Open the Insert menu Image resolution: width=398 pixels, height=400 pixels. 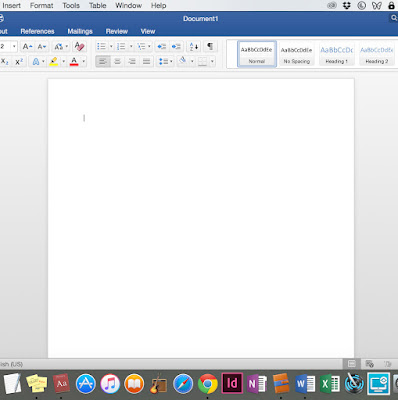12,6
